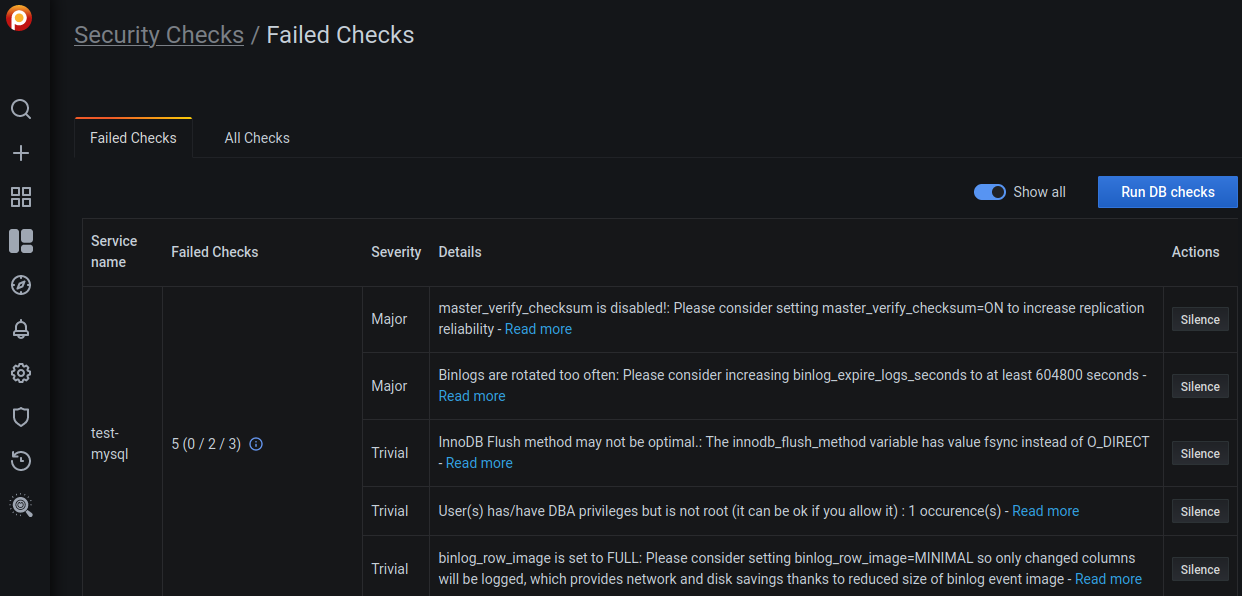Open the Alerting bell icon
This screenshot has width=1242, height=596.
(x=20, y=329)
